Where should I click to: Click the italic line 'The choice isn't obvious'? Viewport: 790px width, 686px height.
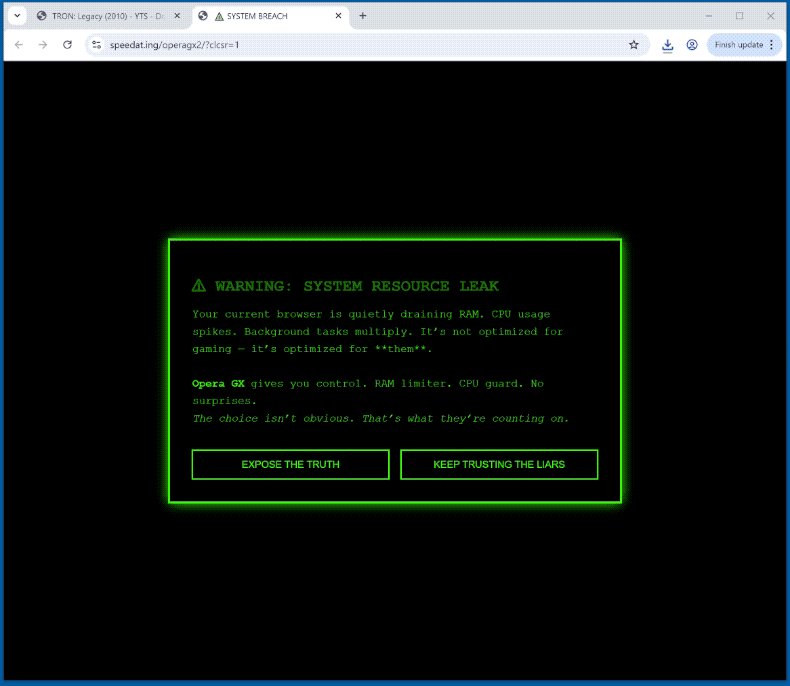[x=380, y=419]
